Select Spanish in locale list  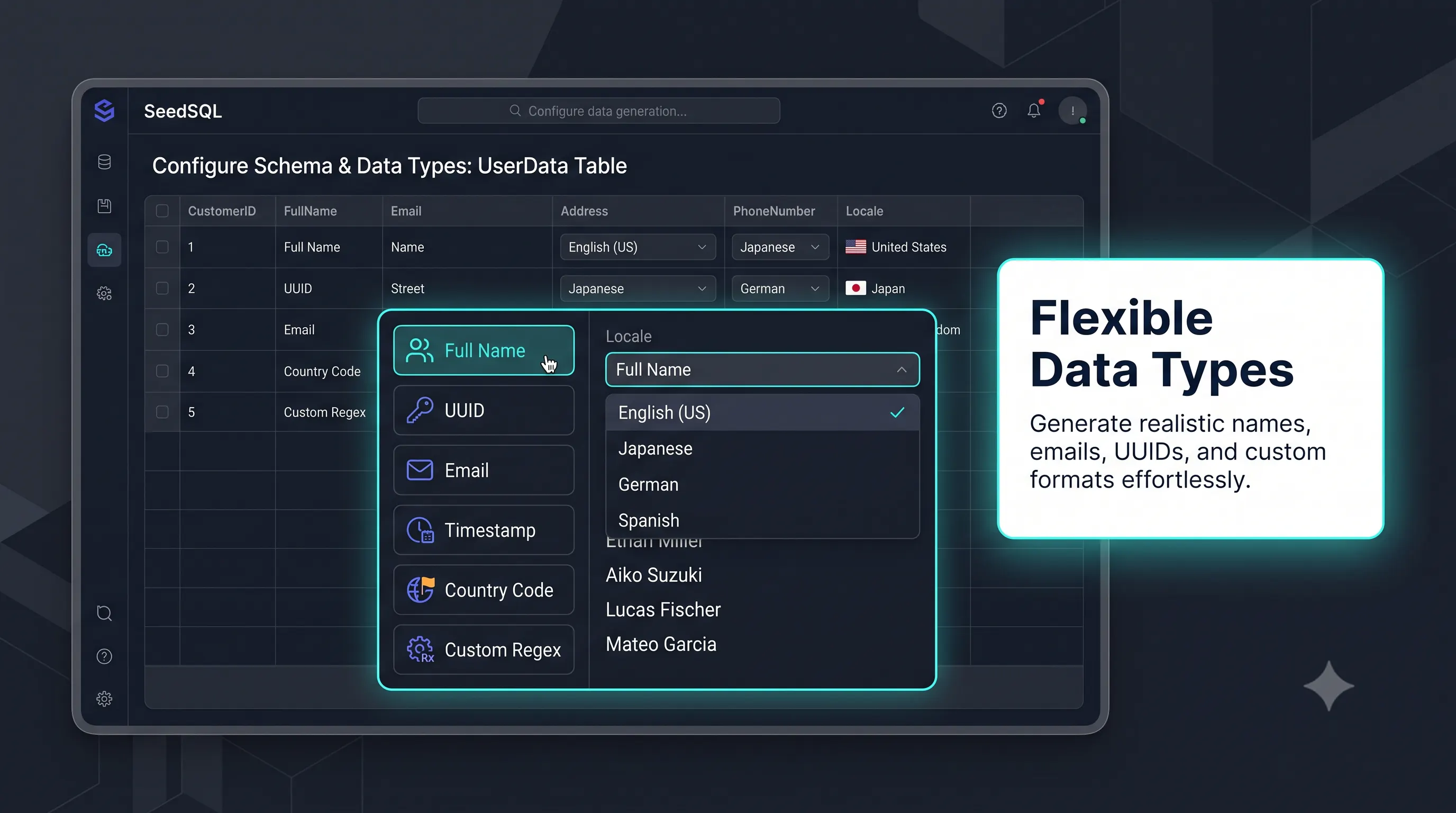pyautogui.click(x=762, y=520)
